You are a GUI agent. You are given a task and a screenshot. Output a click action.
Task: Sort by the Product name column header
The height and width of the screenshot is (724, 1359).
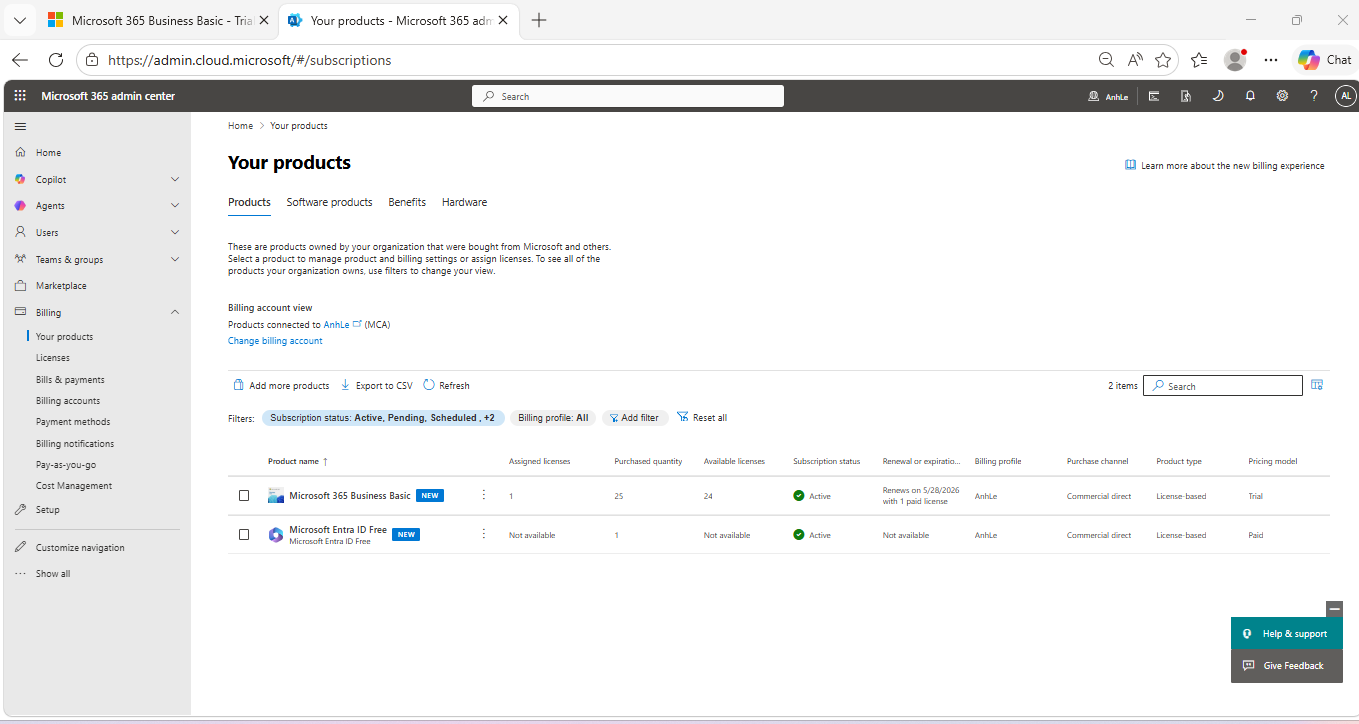click(298, 461)
